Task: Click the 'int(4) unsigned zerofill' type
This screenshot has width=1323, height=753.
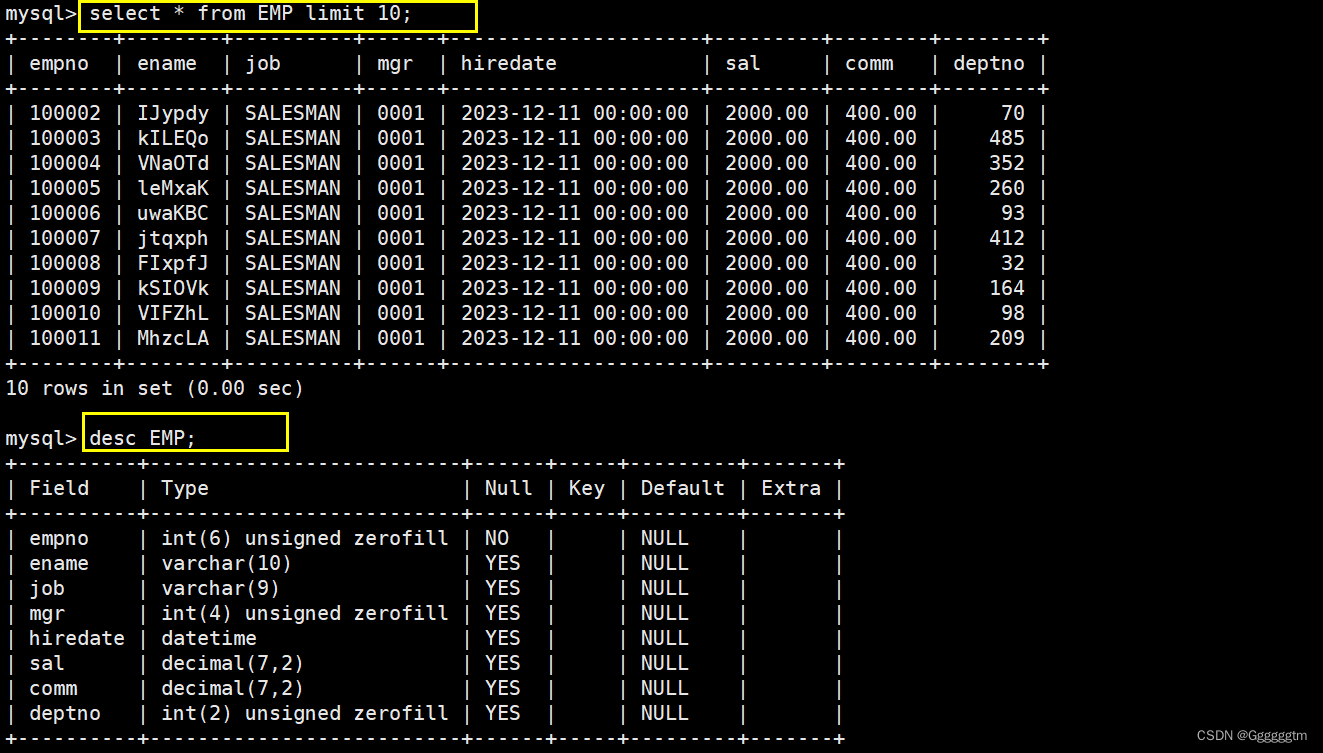Action: point(305,613)
